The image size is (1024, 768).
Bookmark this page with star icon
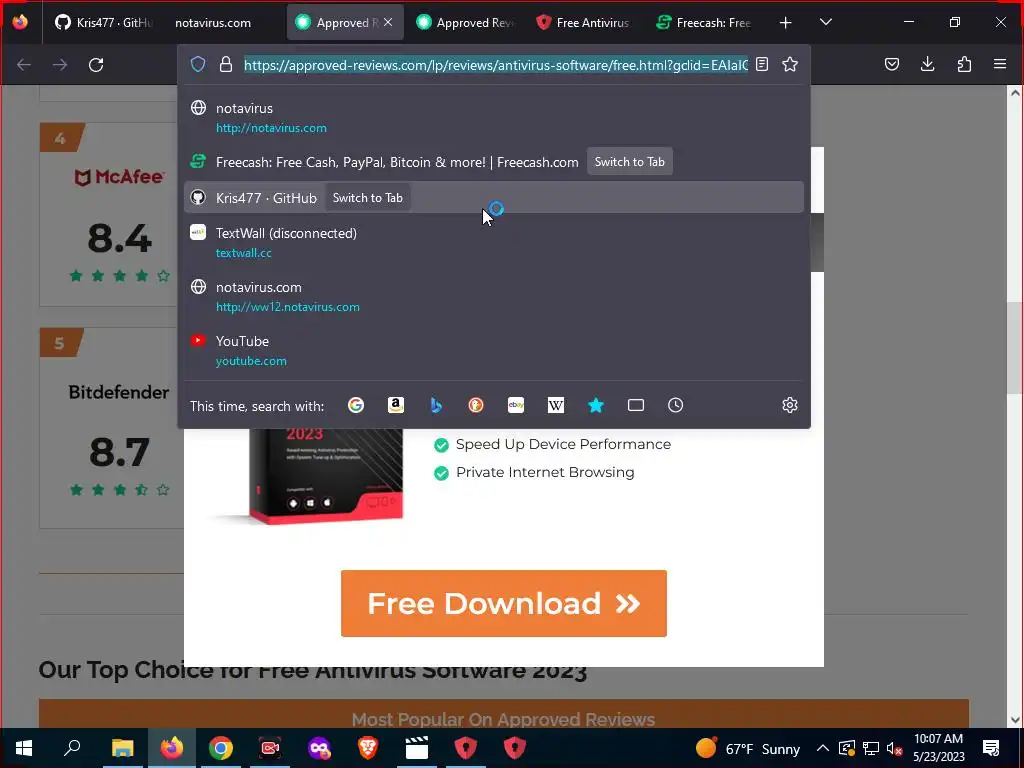pyautogui.click(x=790, y=64)
